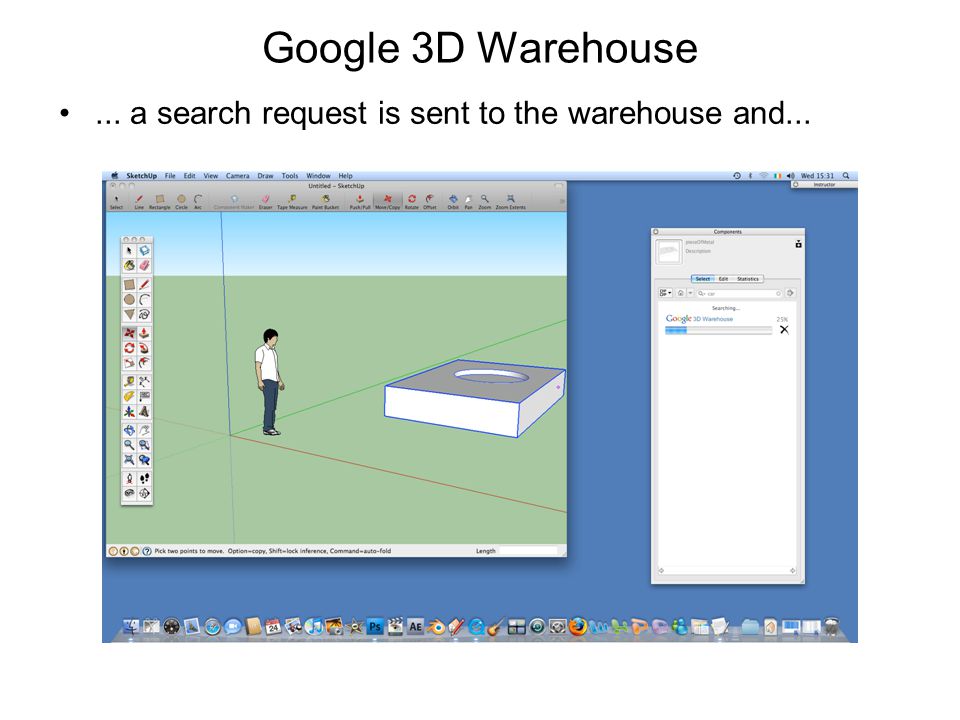Open the View menu
Screen dimensions: 960x720
coord(211,176)
